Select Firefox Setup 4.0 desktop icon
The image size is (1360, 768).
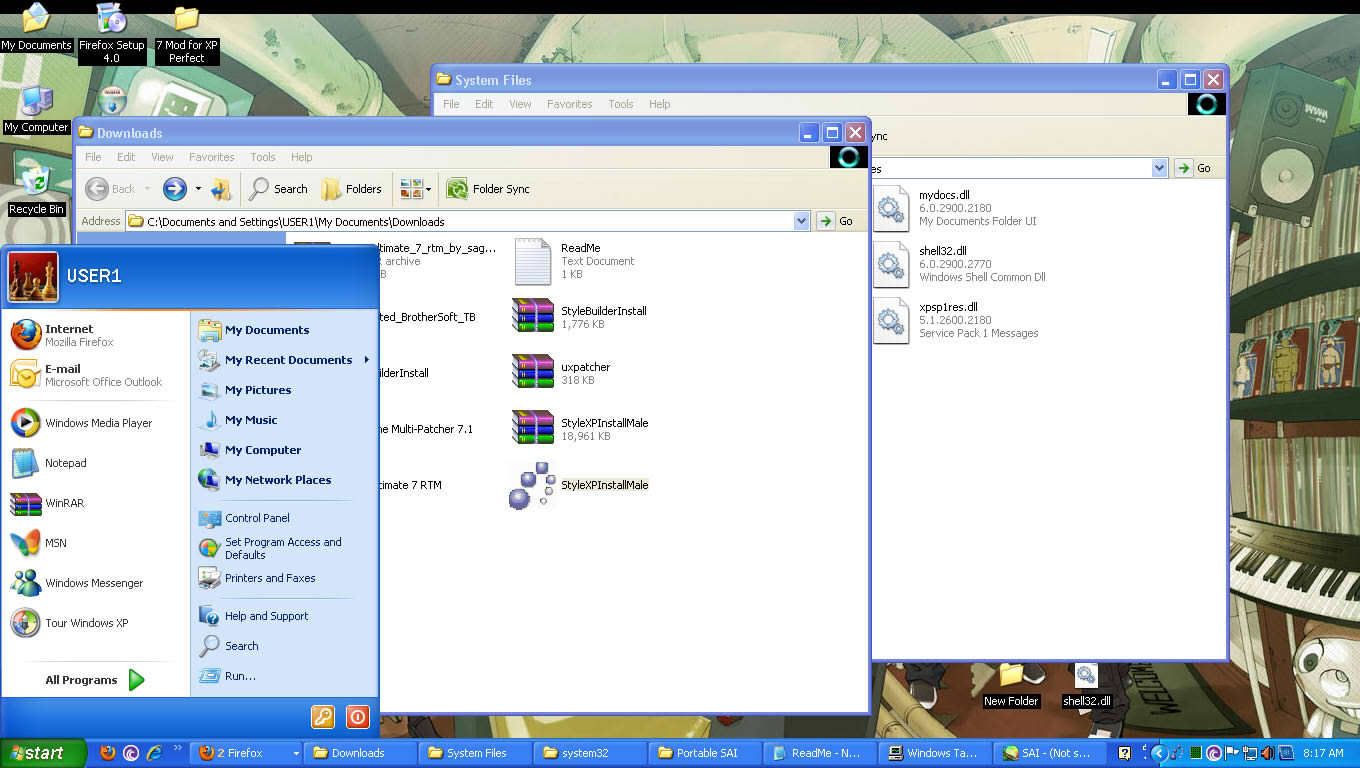pos(112,33)
